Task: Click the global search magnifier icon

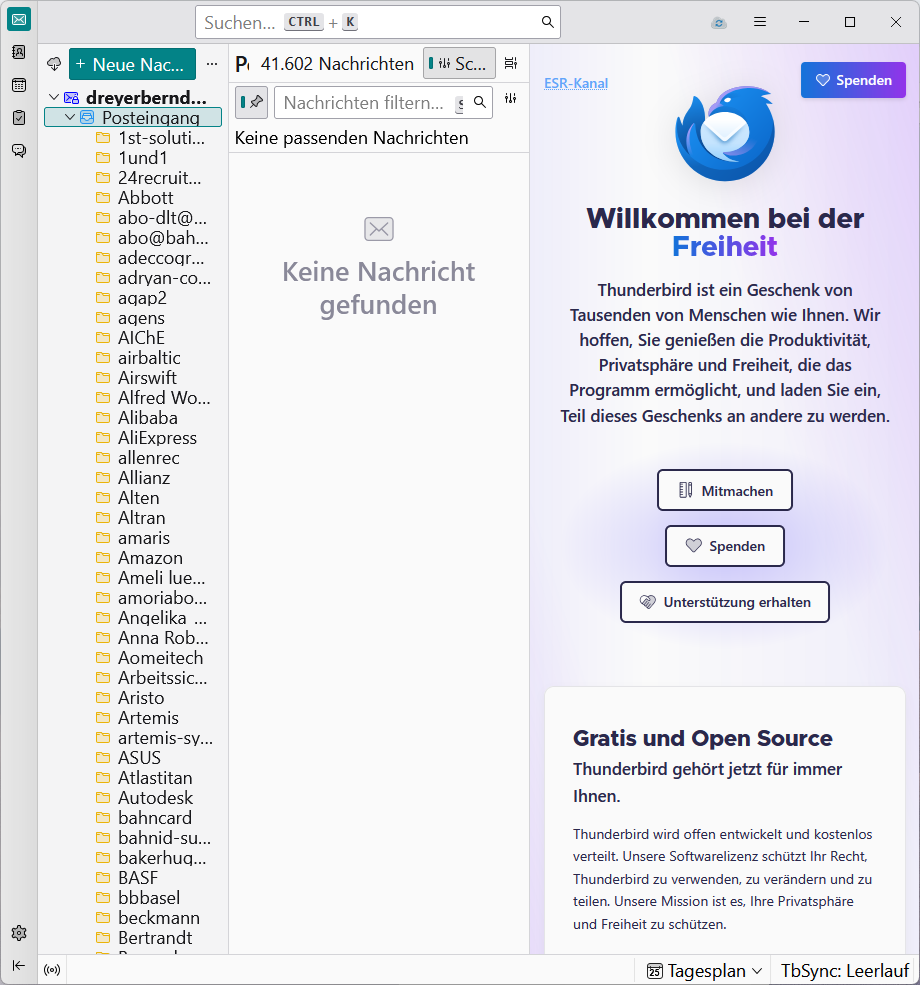Action: coord(548,22)
